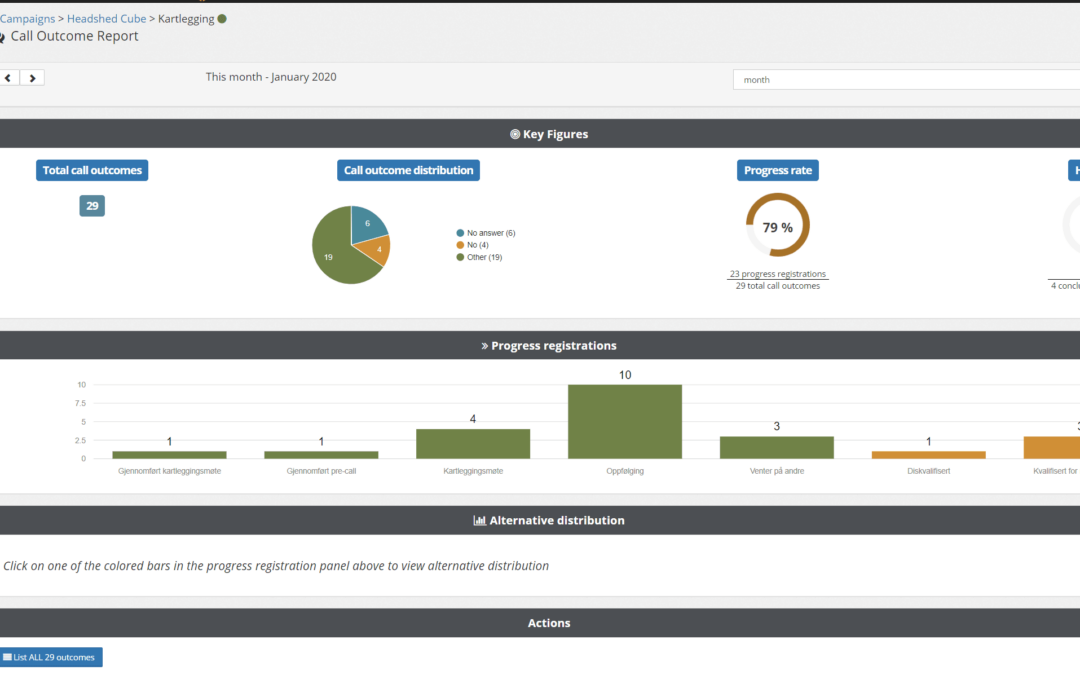Click the Oppfølging bar with value 10
The width and height of the screenshot is (1080, 675).
625,422
